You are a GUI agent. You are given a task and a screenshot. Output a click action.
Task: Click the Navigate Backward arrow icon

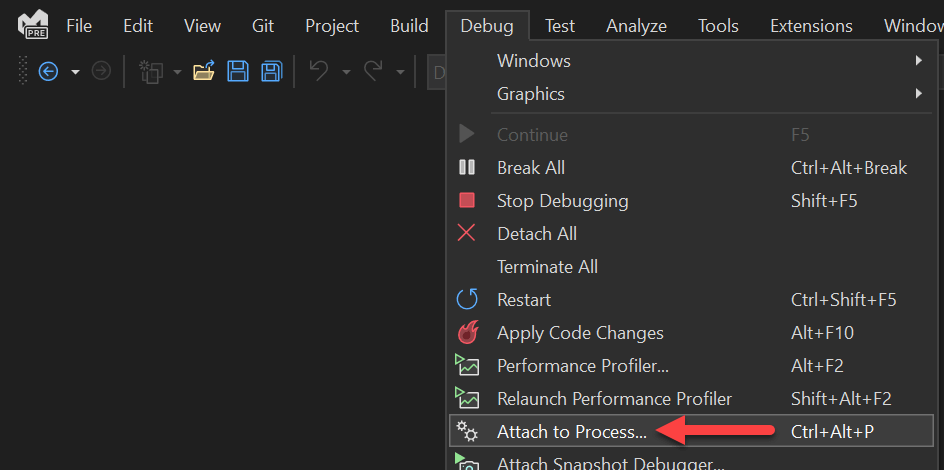coord(48,71)
